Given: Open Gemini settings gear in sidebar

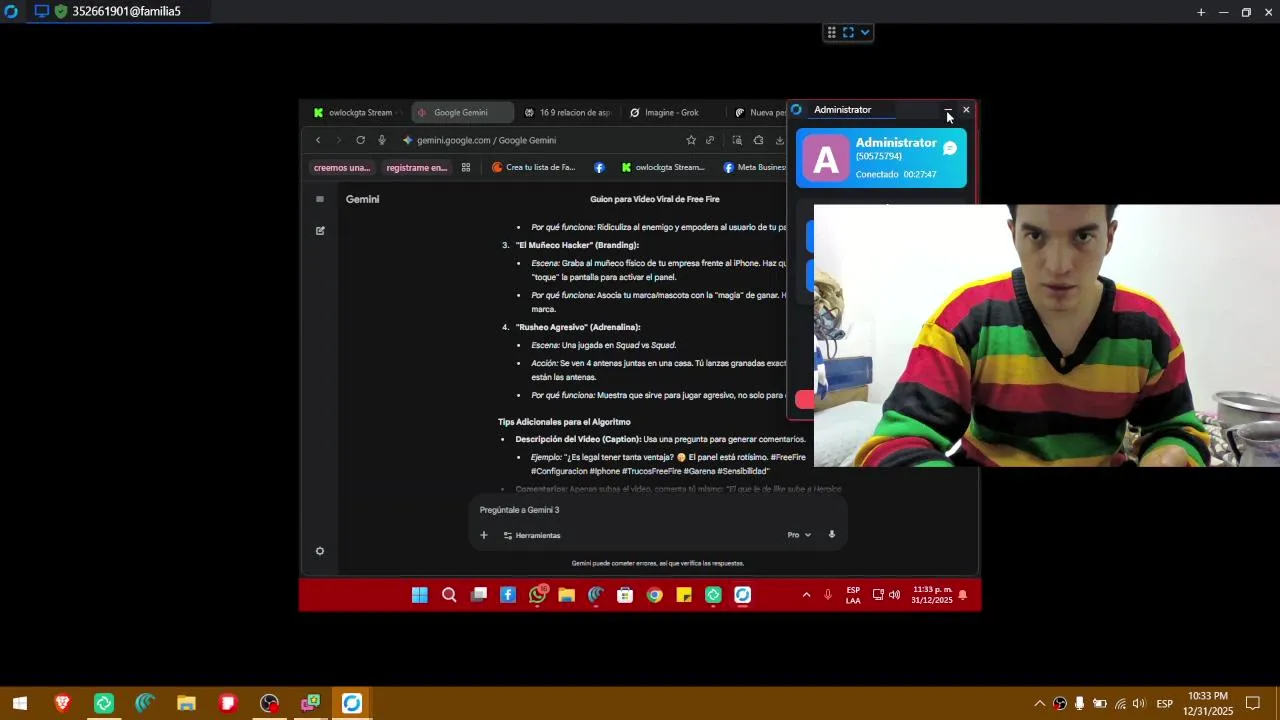Looking at the screenshot, I should click(x=320, y=551).
